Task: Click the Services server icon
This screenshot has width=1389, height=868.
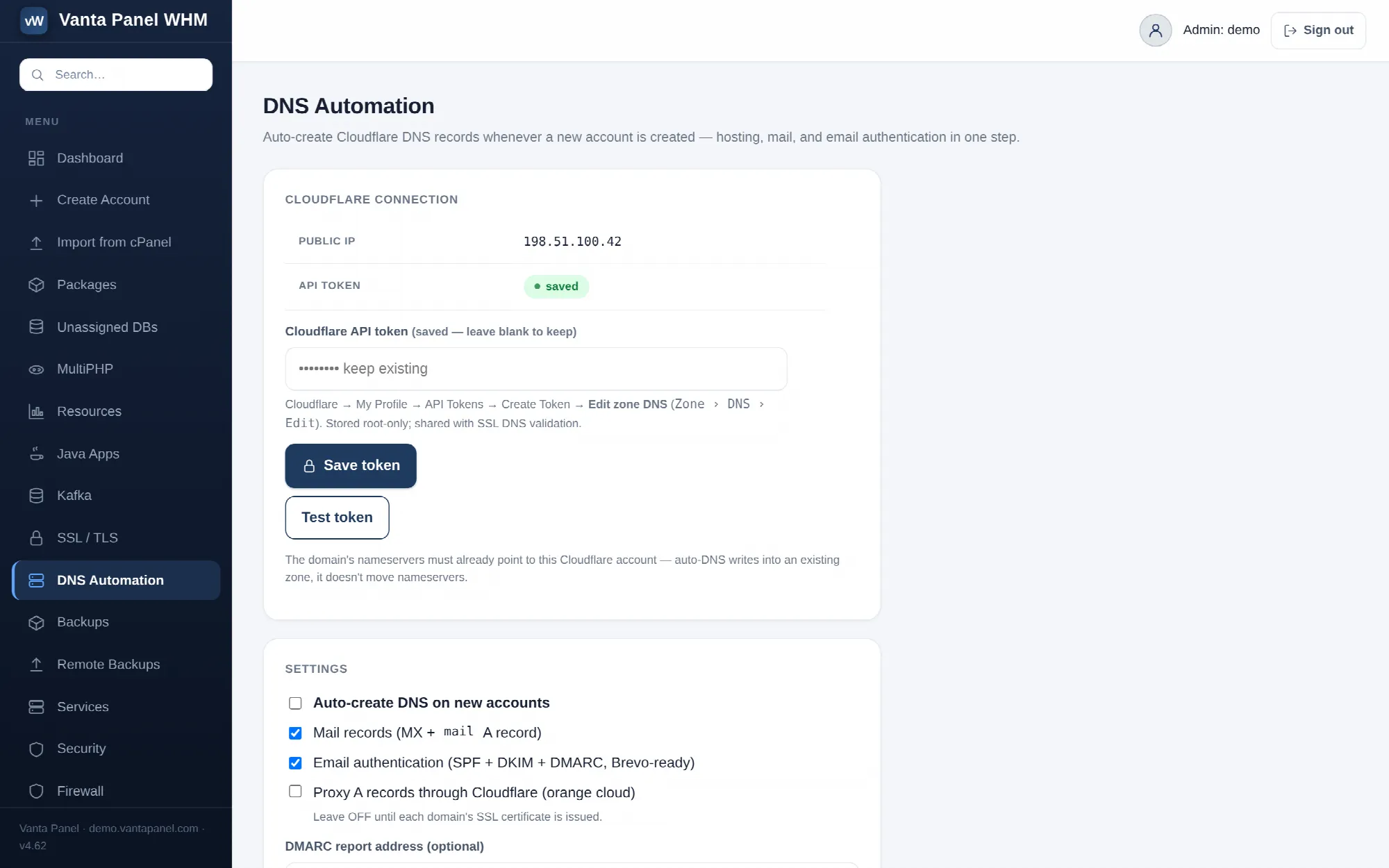Action: click(x=36, y=707)
